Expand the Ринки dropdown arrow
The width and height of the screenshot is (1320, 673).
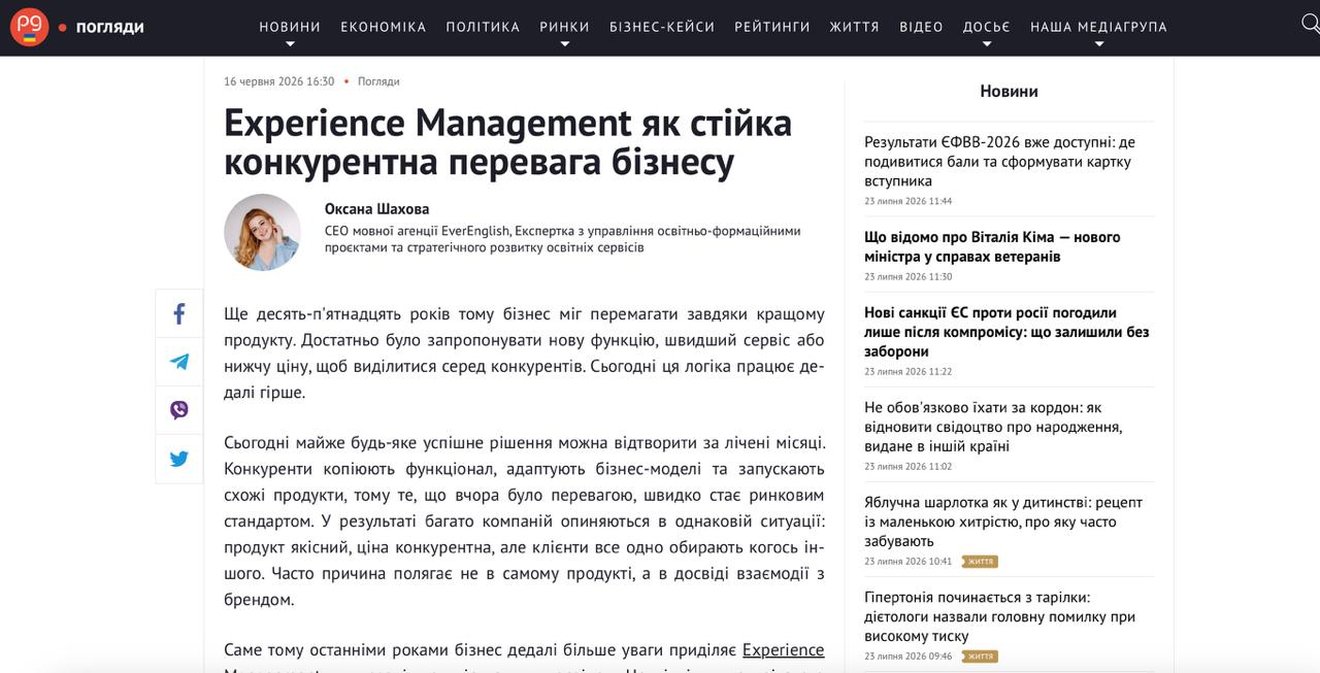click(x=564, y=44)
